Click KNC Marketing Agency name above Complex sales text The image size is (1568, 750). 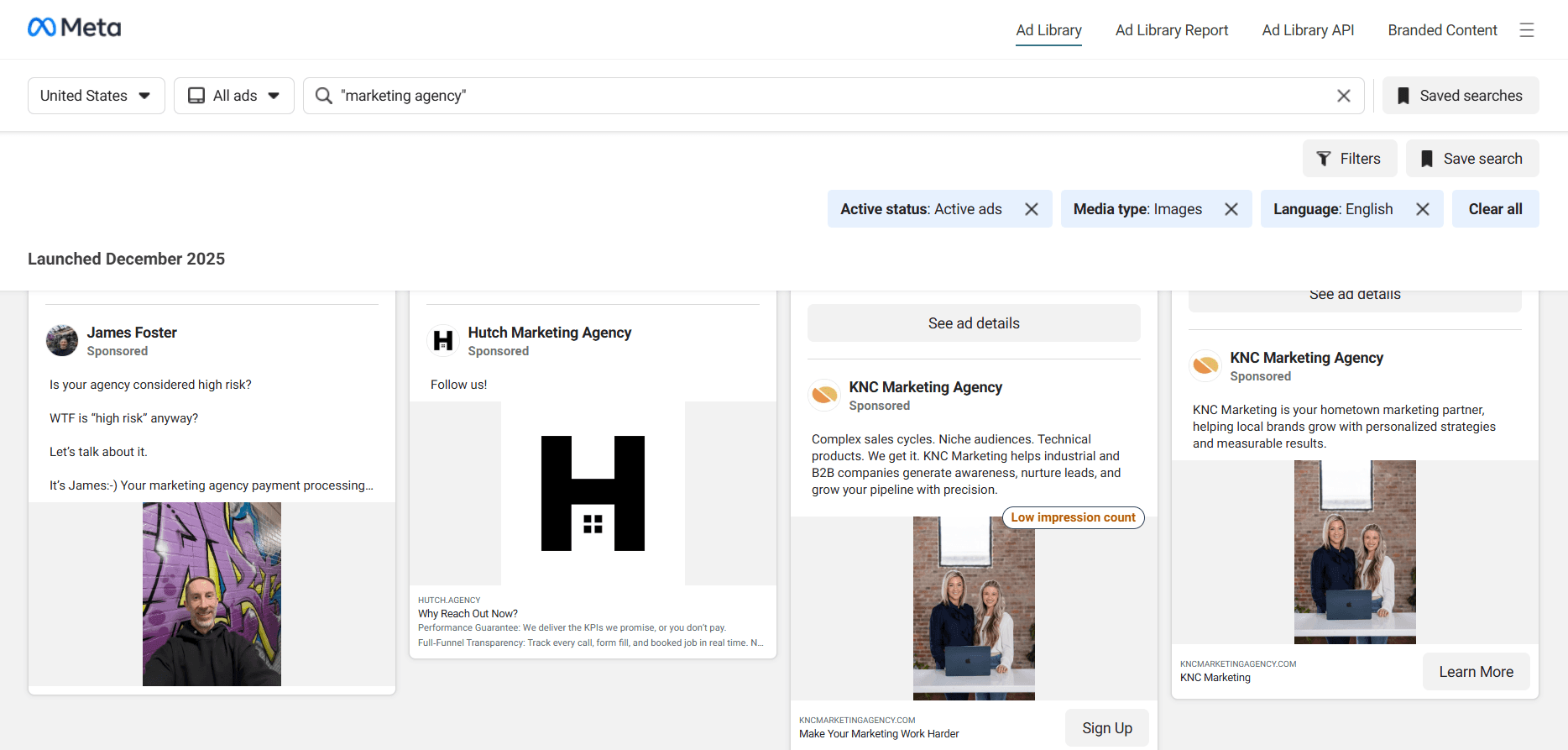[x=926, y=387]
